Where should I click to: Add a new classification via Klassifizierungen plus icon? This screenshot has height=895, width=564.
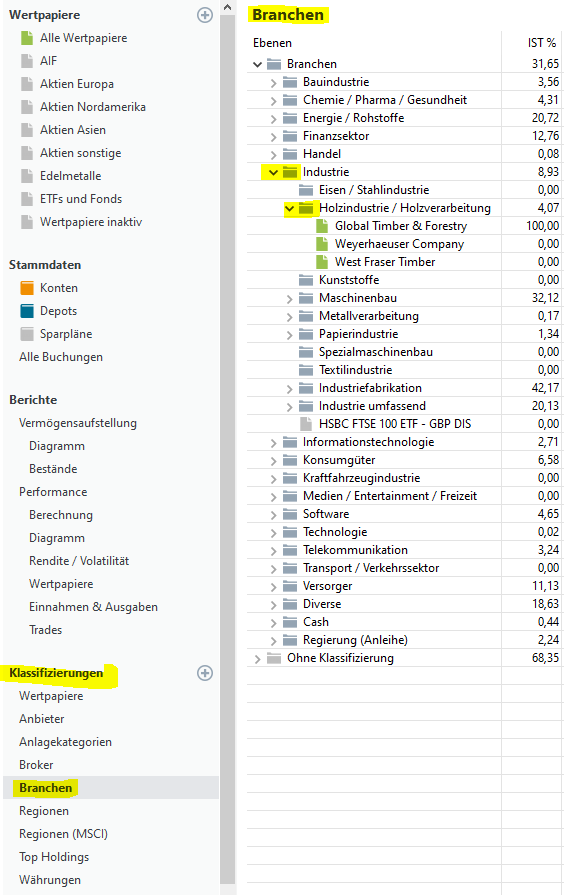(x=205, y=673)
